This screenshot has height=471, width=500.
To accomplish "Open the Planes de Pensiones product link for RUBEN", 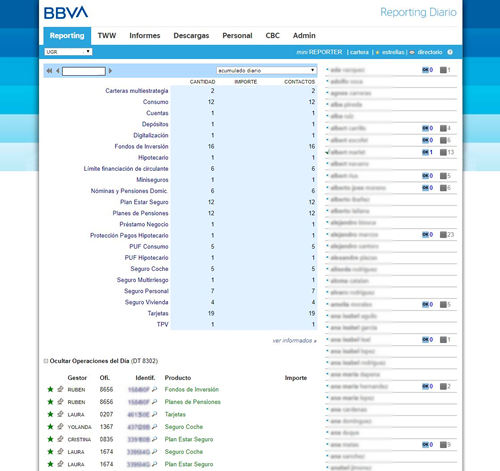I will point(193,402).
